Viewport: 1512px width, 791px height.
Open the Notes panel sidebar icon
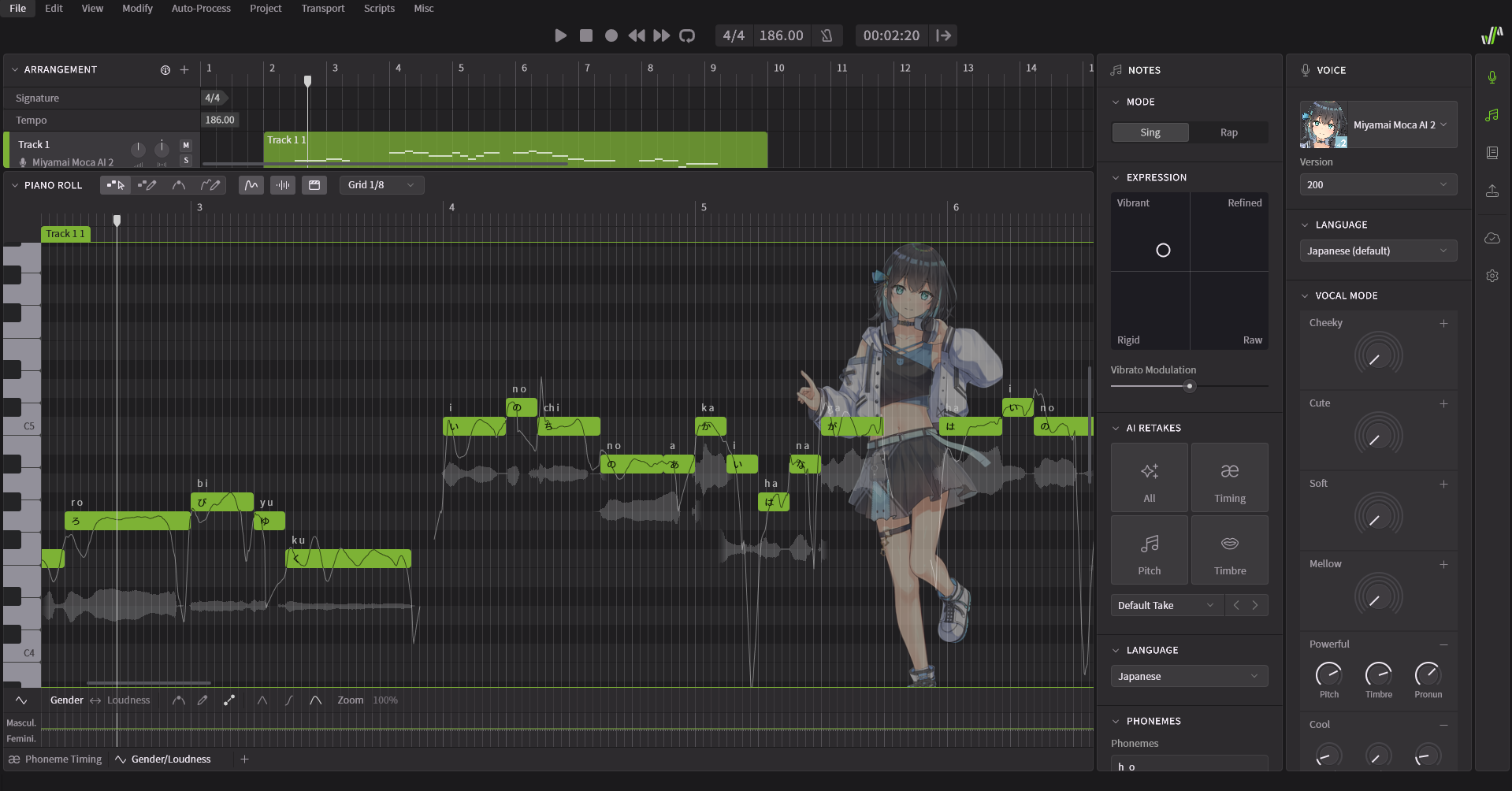[1492, 115]
